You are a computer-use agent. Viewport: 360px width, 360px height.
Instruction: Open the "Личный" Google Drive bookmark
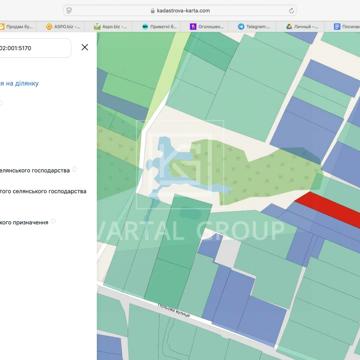(x=303, y=27)
